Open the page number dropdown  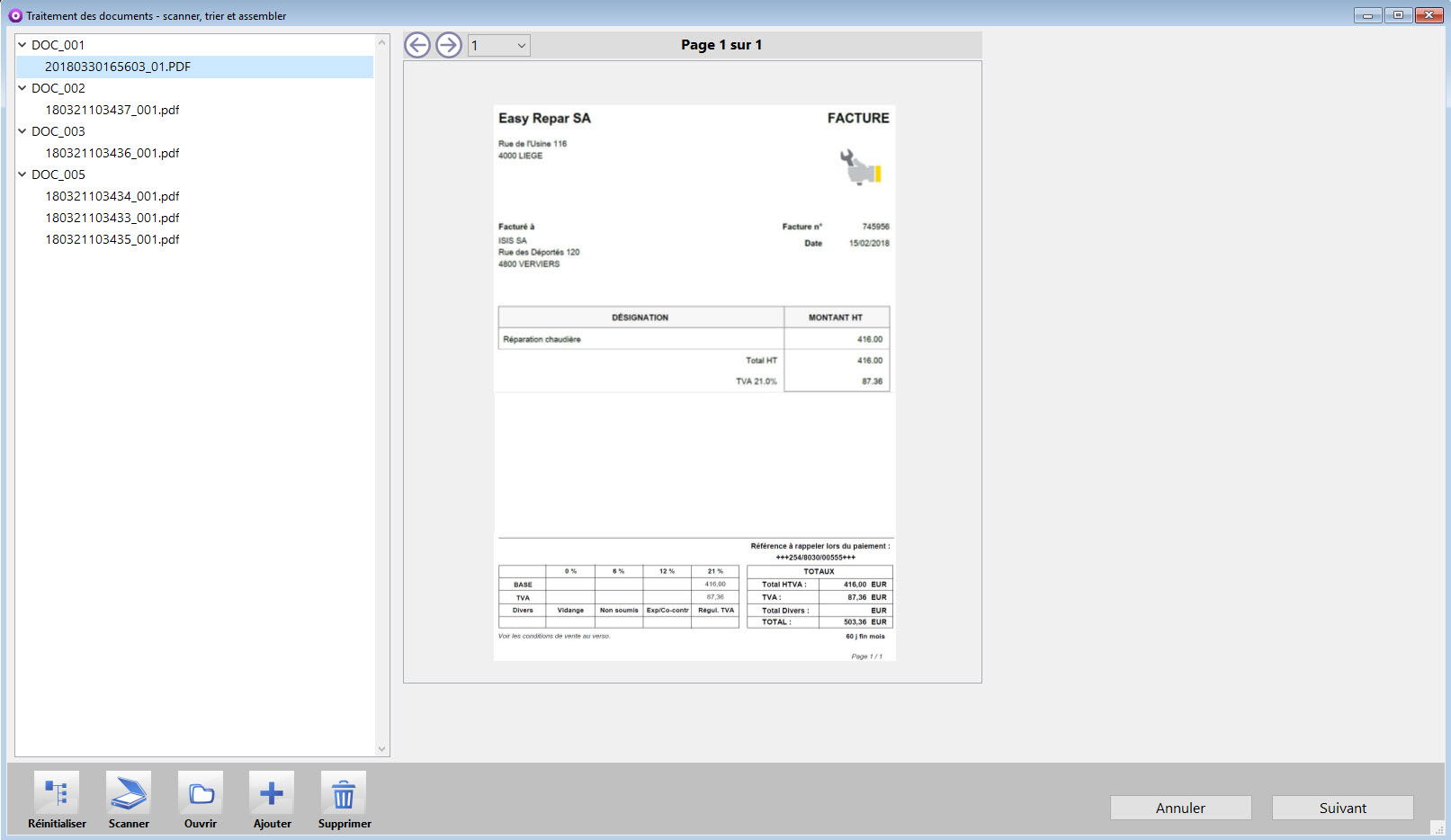521,46
